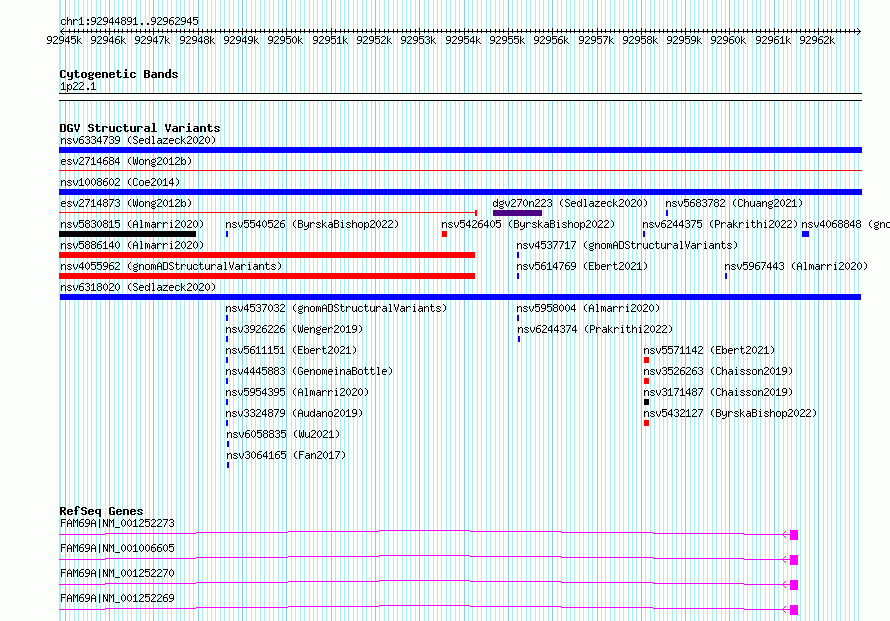Open gene FAM69A|NM_001006605 label

click(117, 548)
